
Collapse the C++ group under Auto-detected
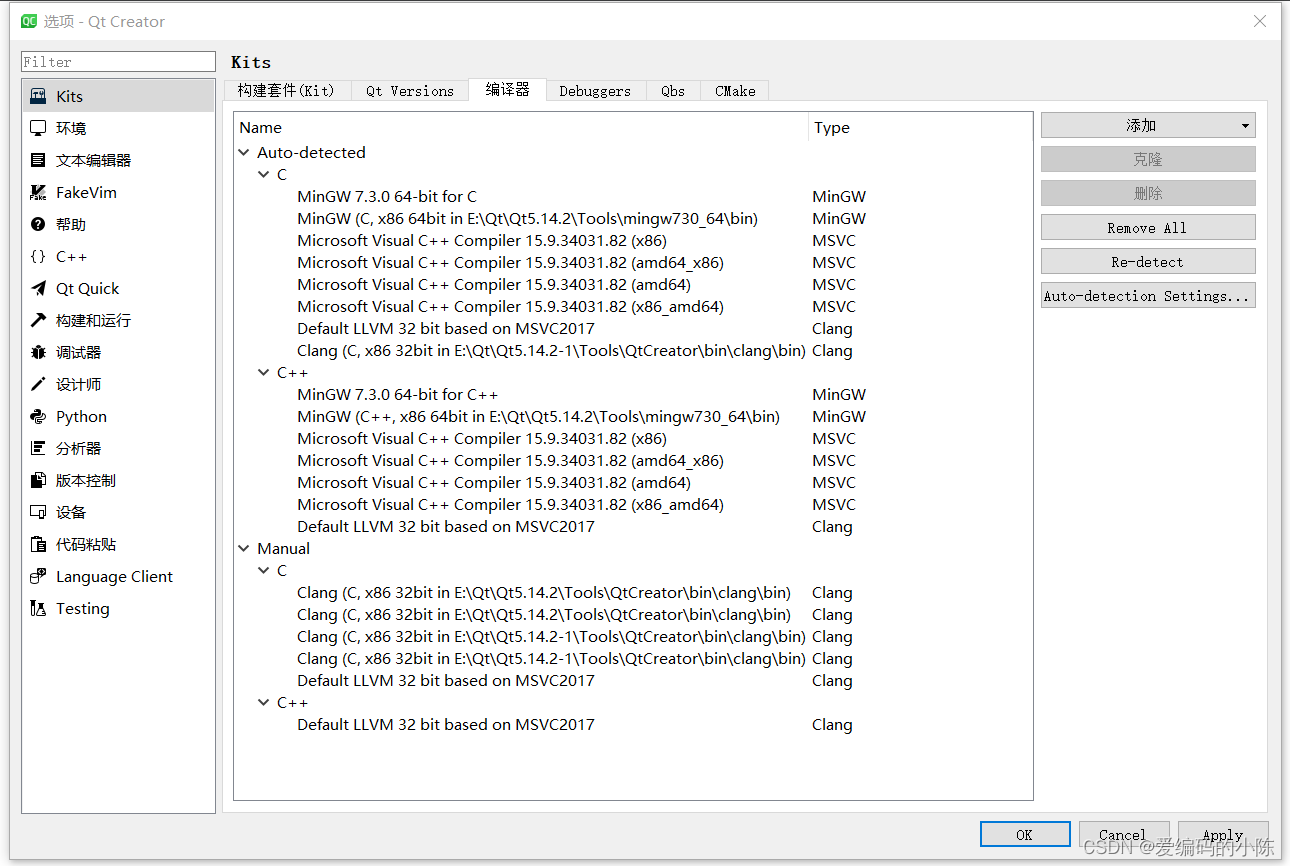pos(264,373)
